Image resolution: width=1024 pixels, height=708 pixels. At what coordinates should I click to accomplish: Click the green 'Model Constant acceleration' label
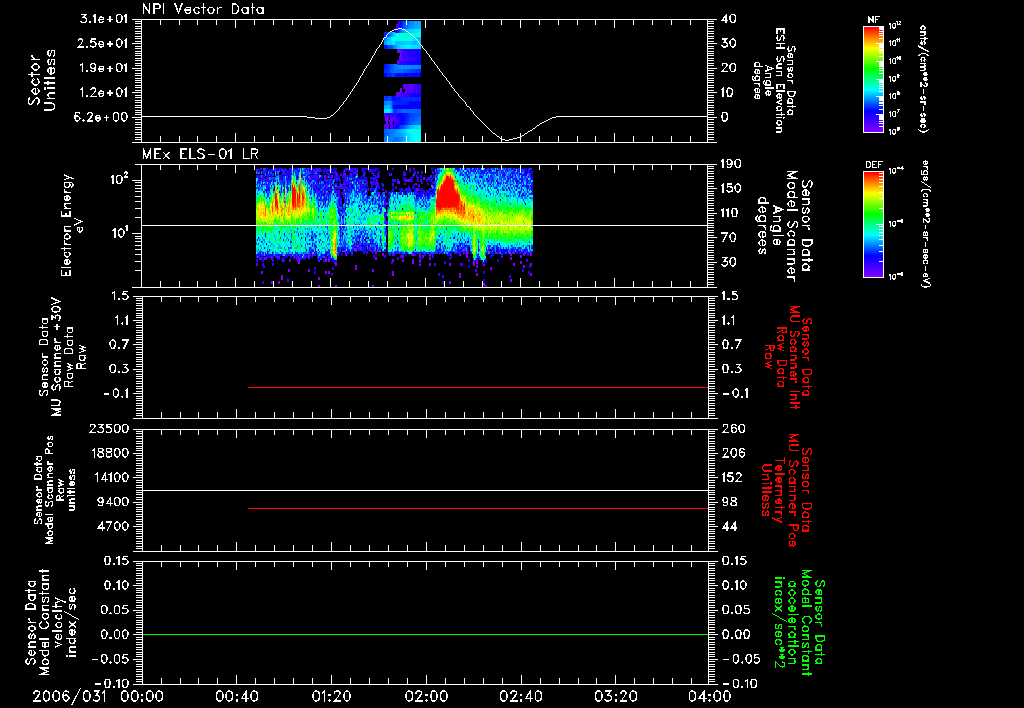798,622
